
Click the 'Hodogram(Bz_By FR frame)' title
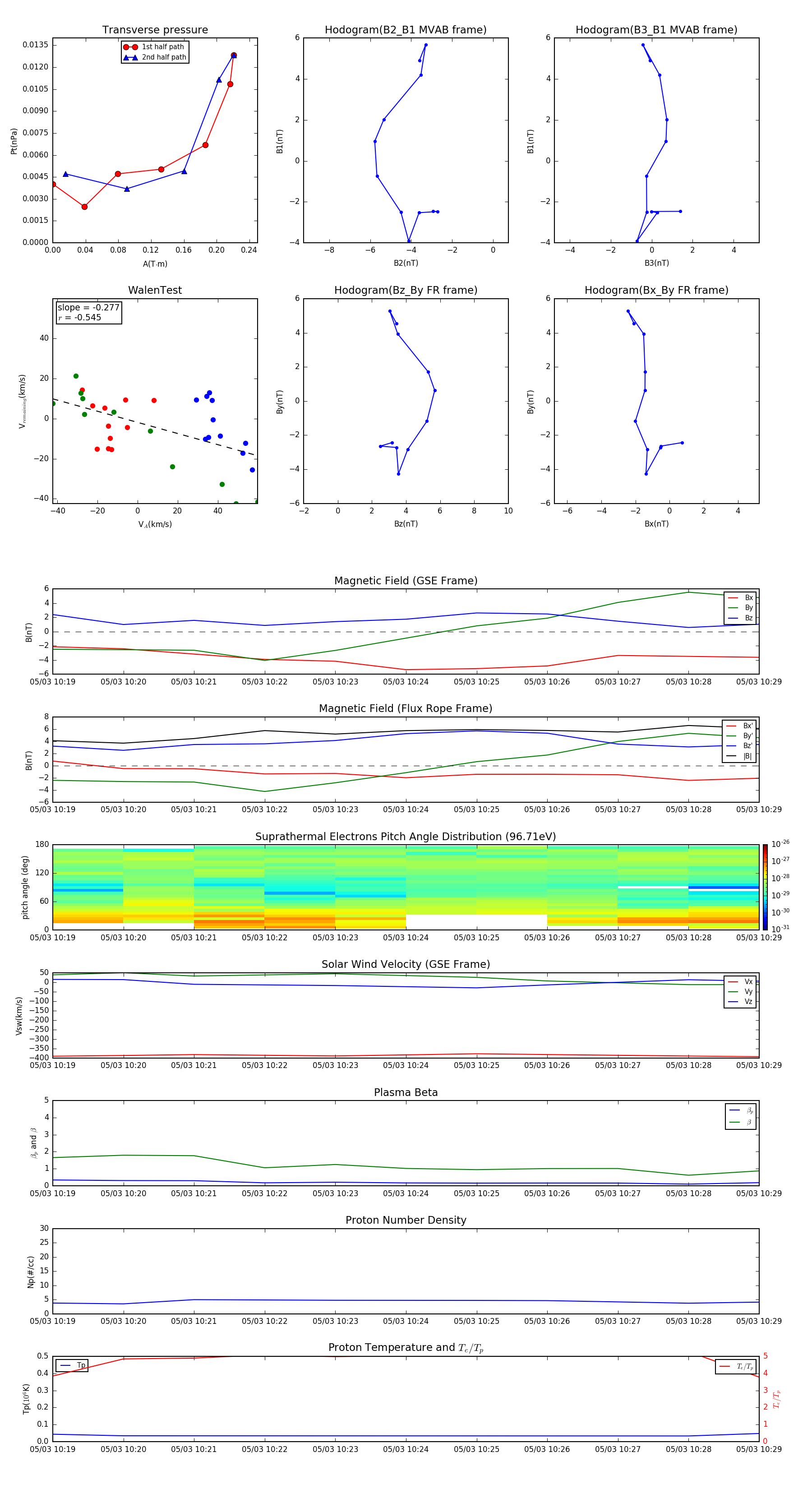coord(406,290)
